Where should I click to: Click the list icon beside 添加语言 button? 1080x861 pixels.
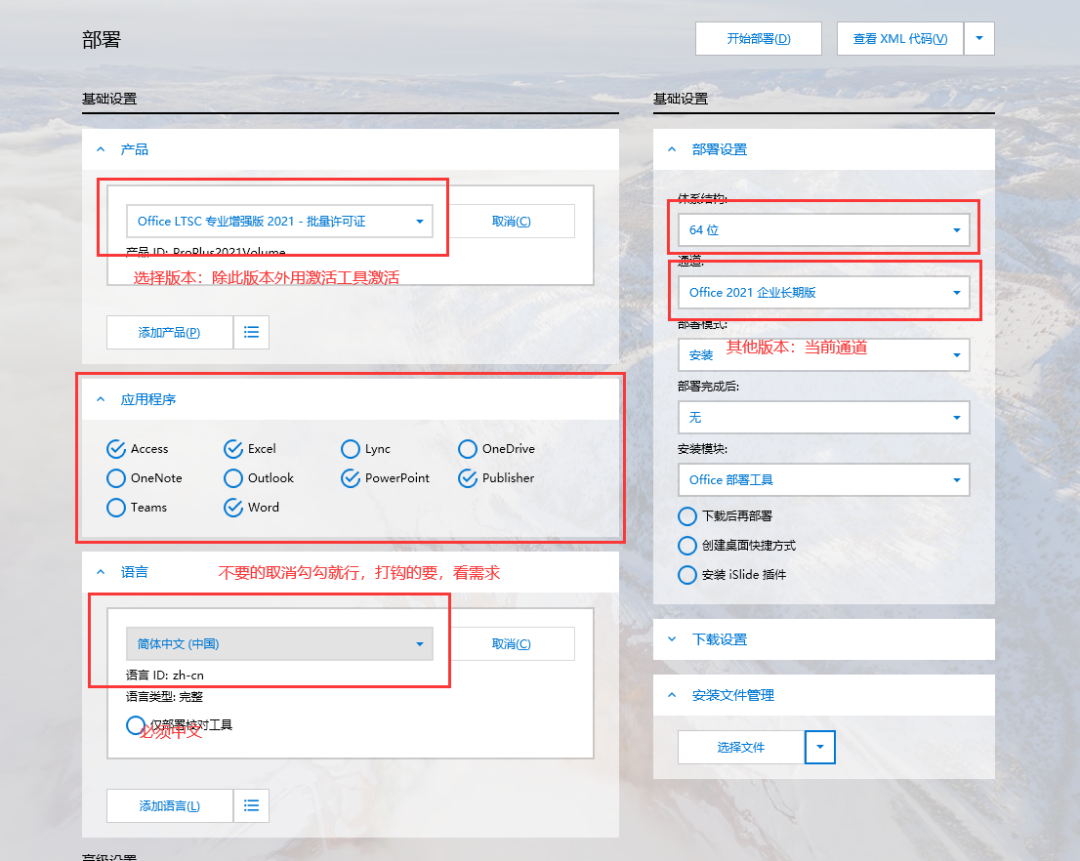(251, 806)
